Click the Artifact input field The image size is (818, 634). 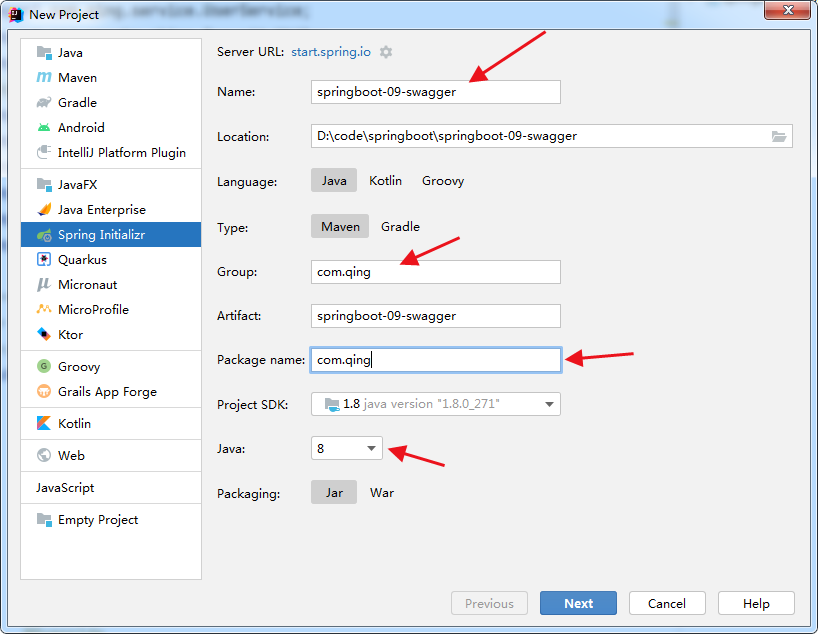pos(436,316)
